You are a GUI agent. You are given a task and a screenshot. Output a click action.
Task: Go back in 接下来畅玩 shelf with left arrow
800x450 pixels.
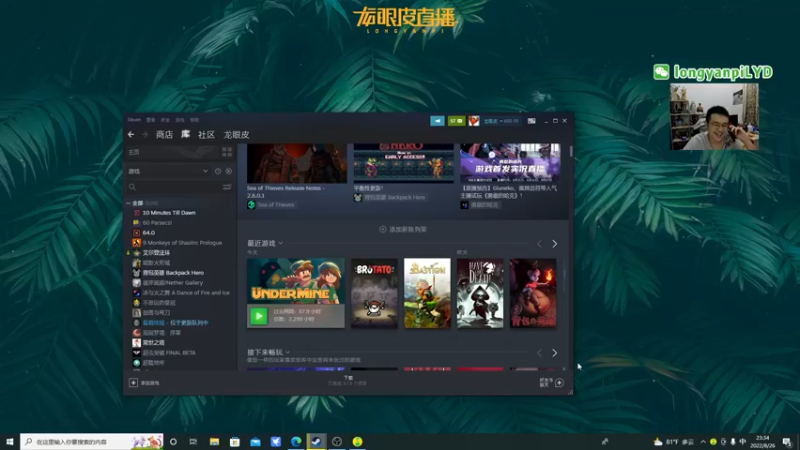click(x=539, y=353)
